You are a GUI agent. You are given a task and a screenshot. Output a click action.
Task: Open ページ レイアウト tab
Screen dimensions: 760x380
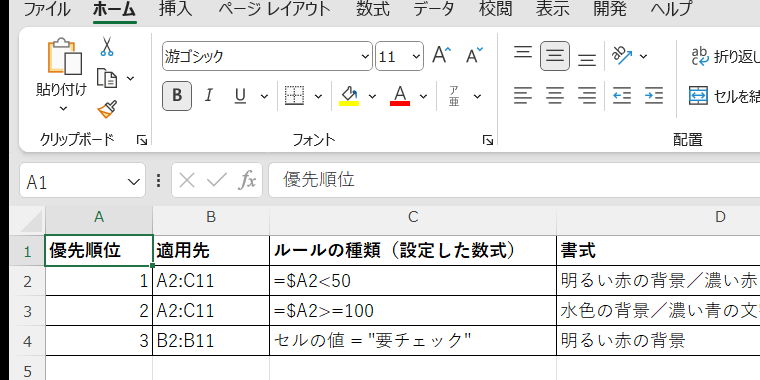(274, 9)
